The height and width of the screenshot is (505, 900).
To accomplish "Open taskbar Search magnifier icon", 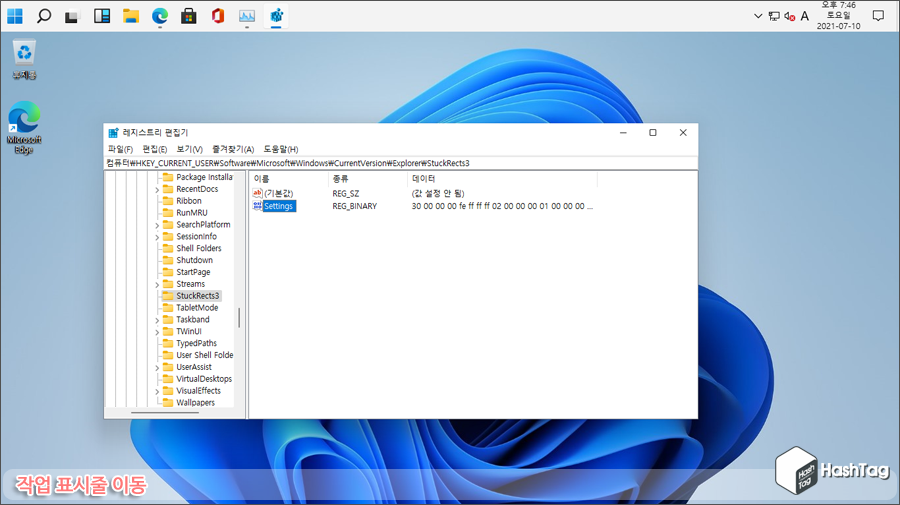I will click(44, 16).
